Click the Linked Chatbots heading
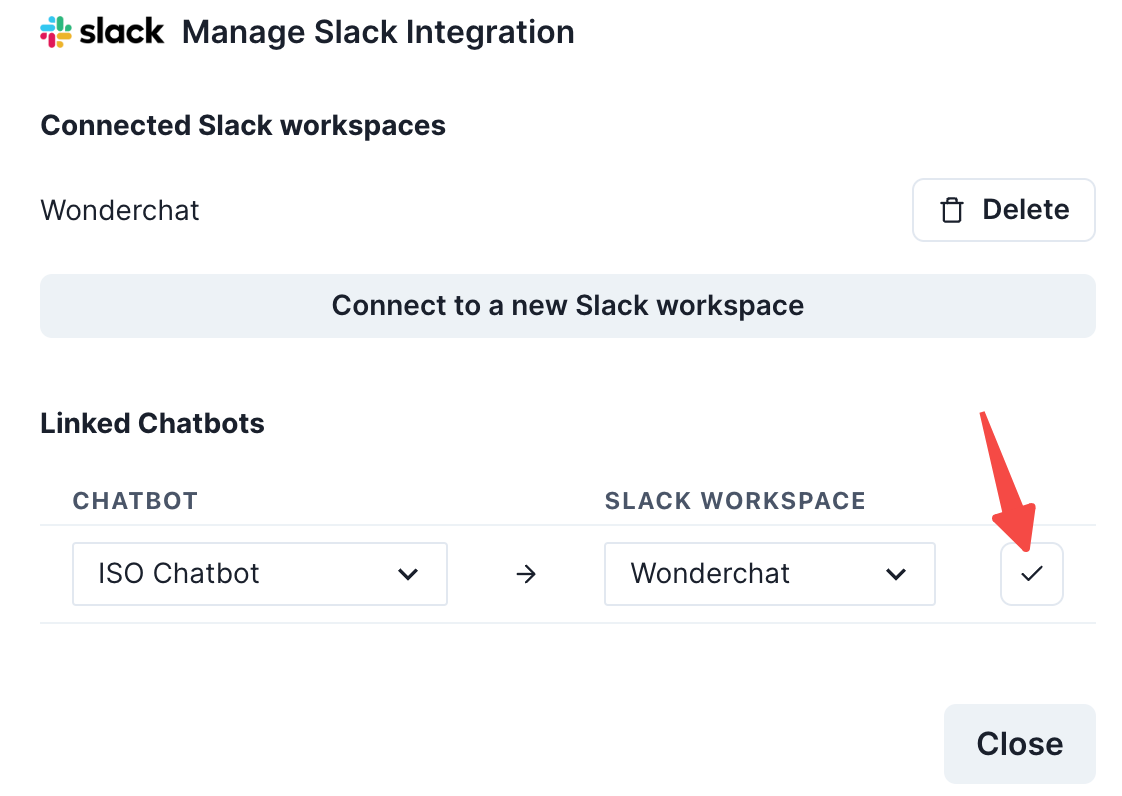1122x796 pixels. pyautogui.click(x=152, y=423)
